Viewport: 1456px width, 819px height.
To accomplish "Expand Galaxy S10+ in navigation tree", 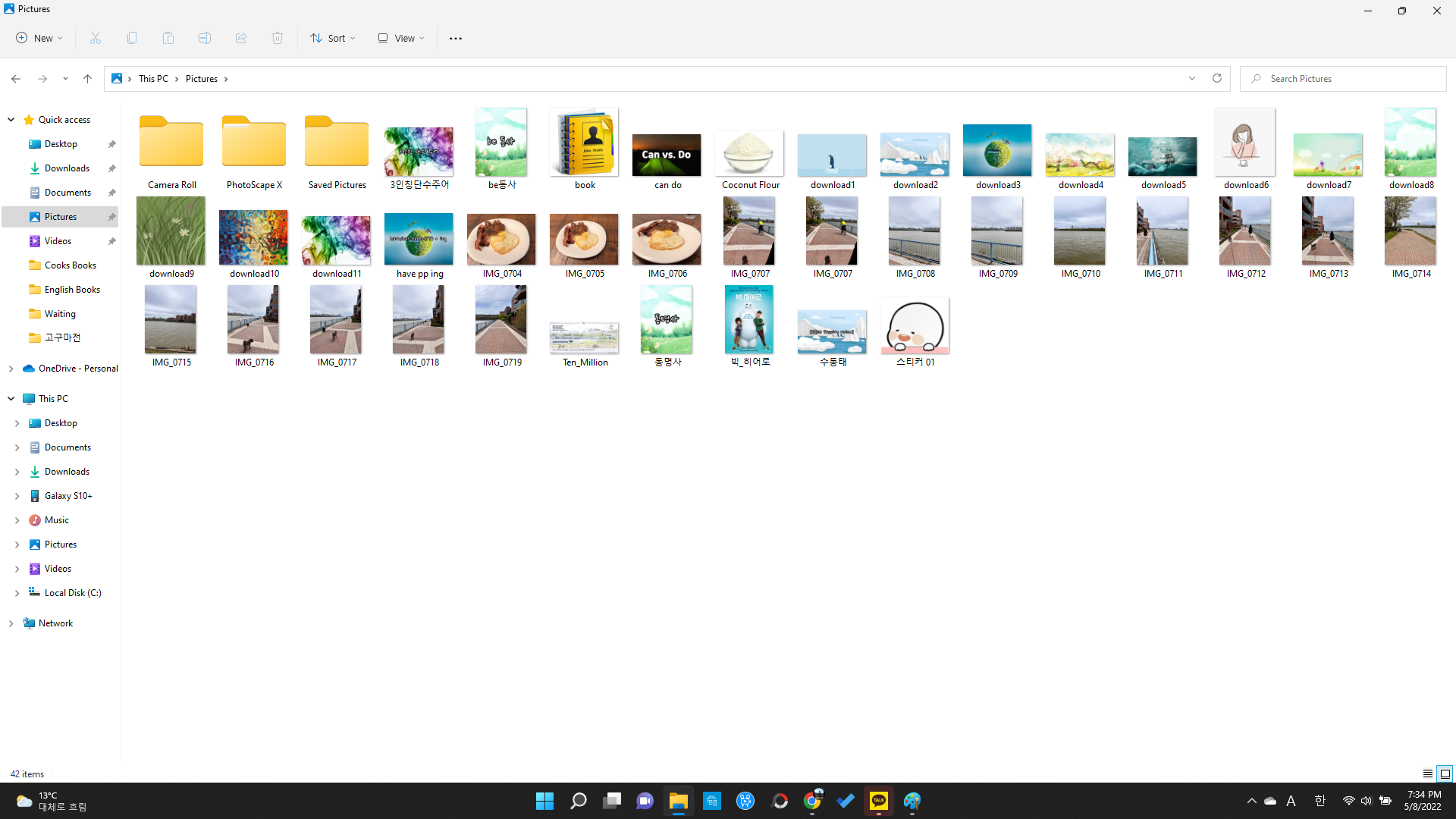I will coord(17,496).
